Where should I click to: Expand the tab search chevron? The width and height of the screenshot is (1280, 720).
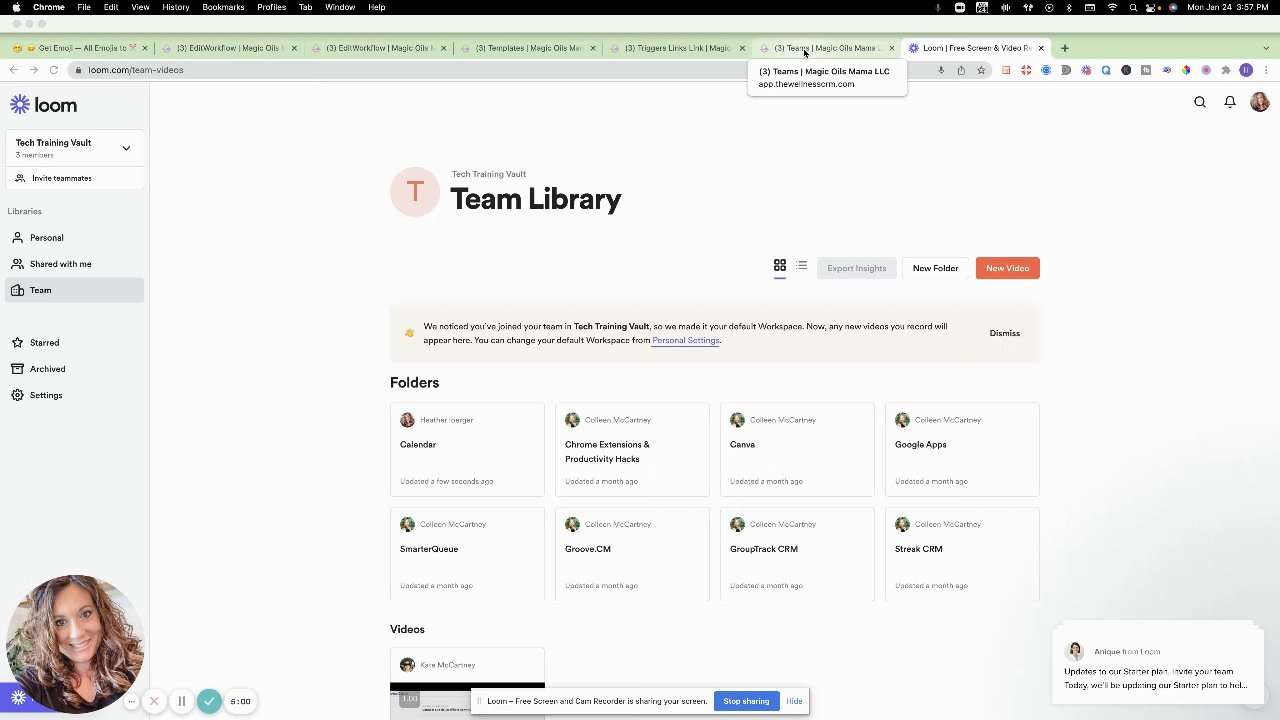[x=1266, y=48]
